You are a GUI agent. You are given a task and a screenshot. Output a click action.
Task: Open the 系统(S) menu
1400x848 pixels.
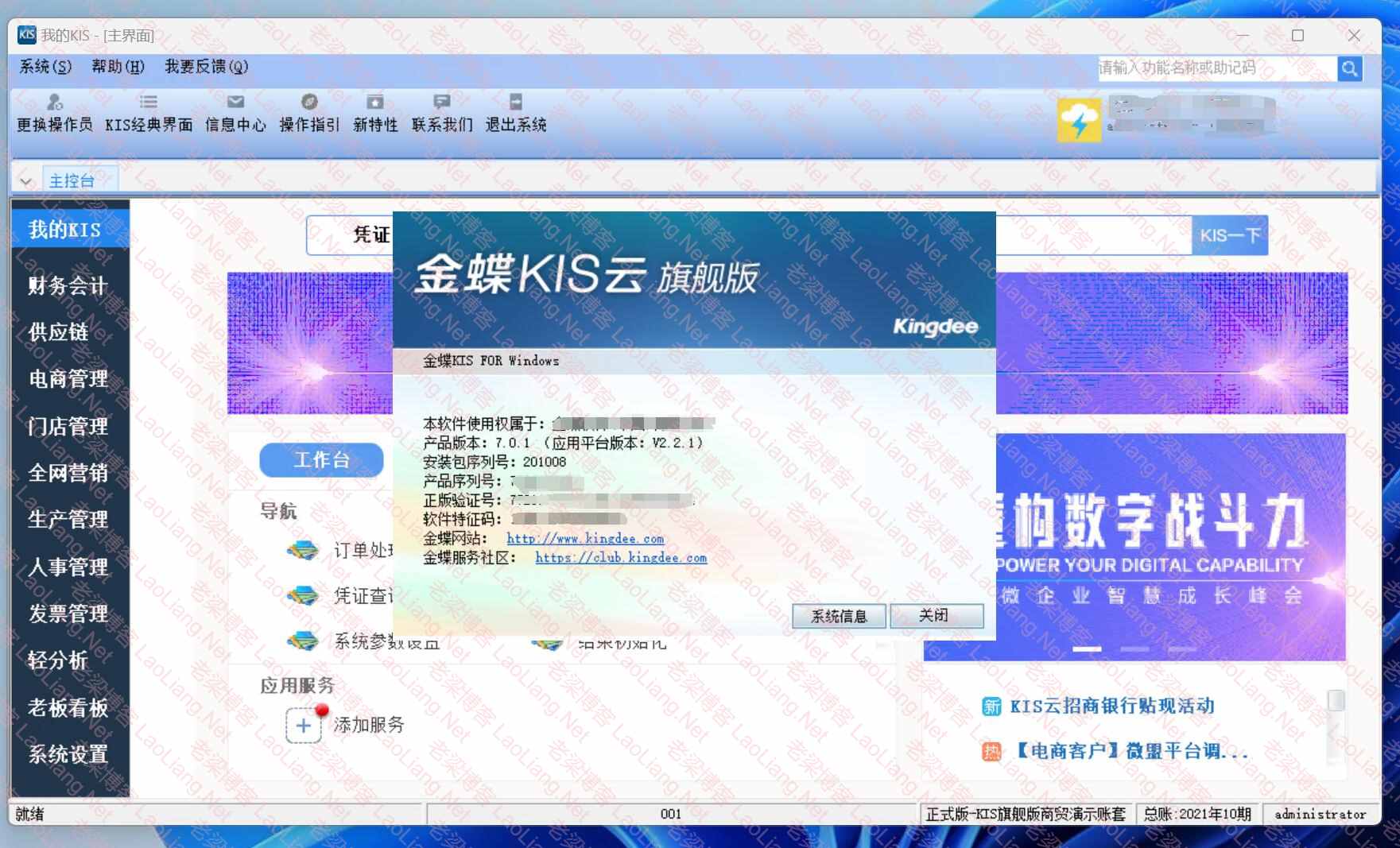click(x=45, y=67)
